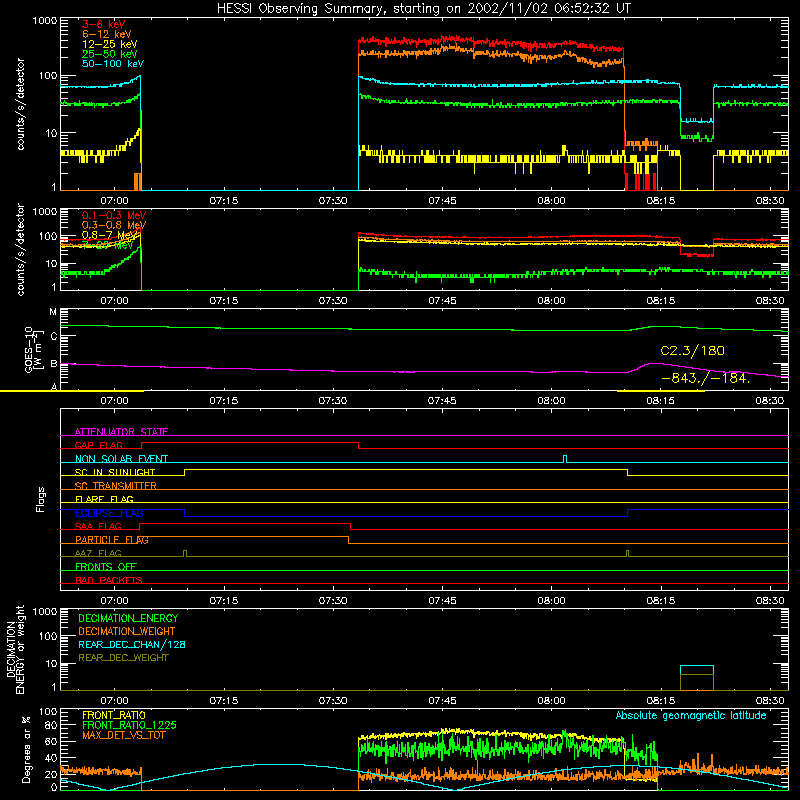This screenshot has height=800, width=800.
Task: Click the 'Flags' axis title
Action: coord(40,499)
